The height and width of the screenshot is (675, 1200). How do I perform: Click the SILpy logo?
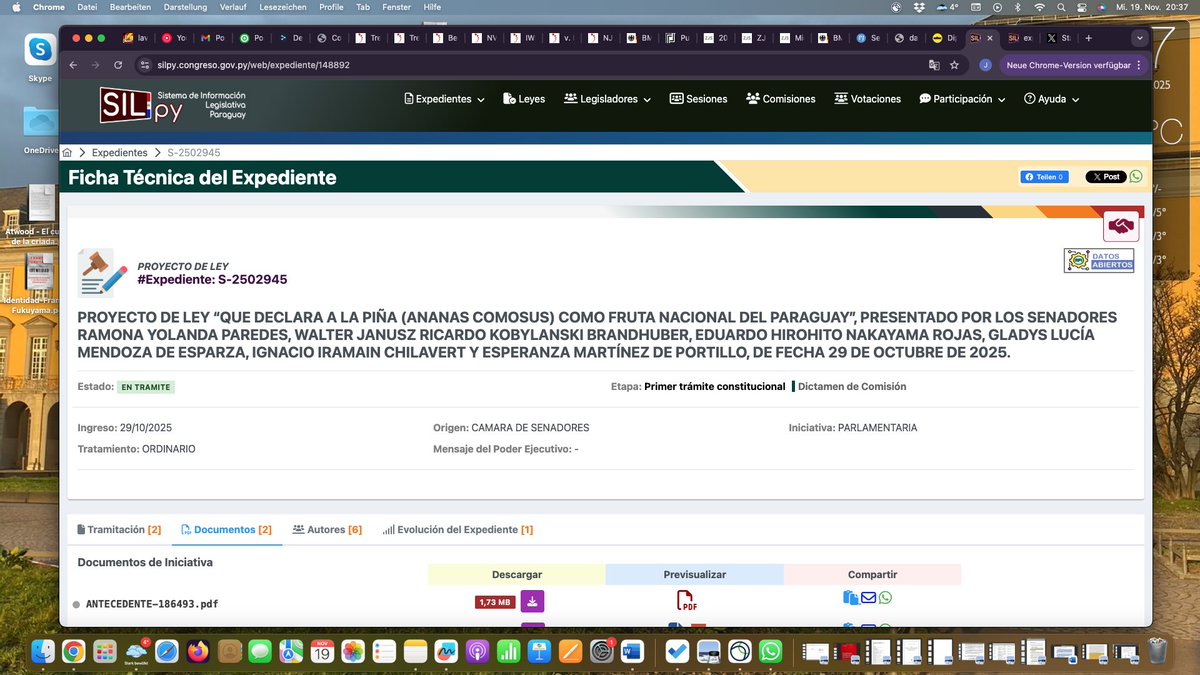click(172, 104)
